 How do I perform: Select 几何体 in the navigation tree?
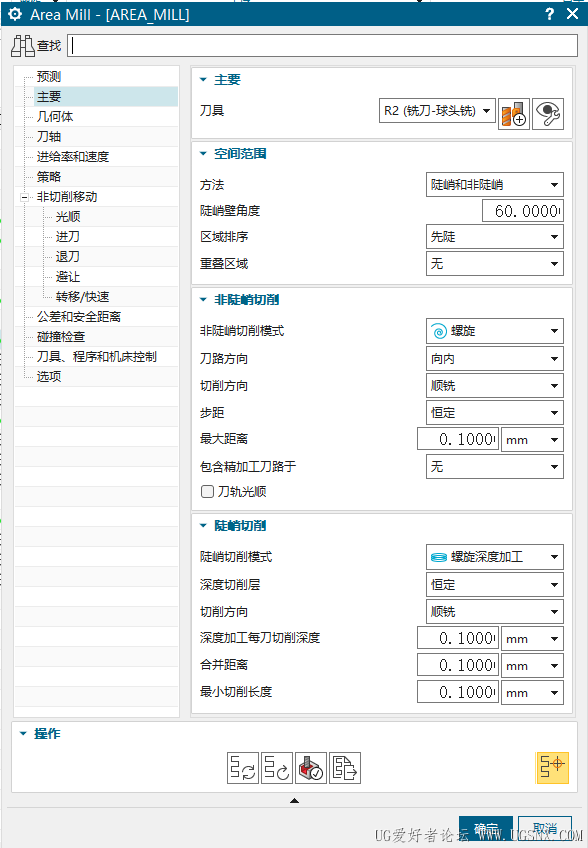tap(55, 117)
